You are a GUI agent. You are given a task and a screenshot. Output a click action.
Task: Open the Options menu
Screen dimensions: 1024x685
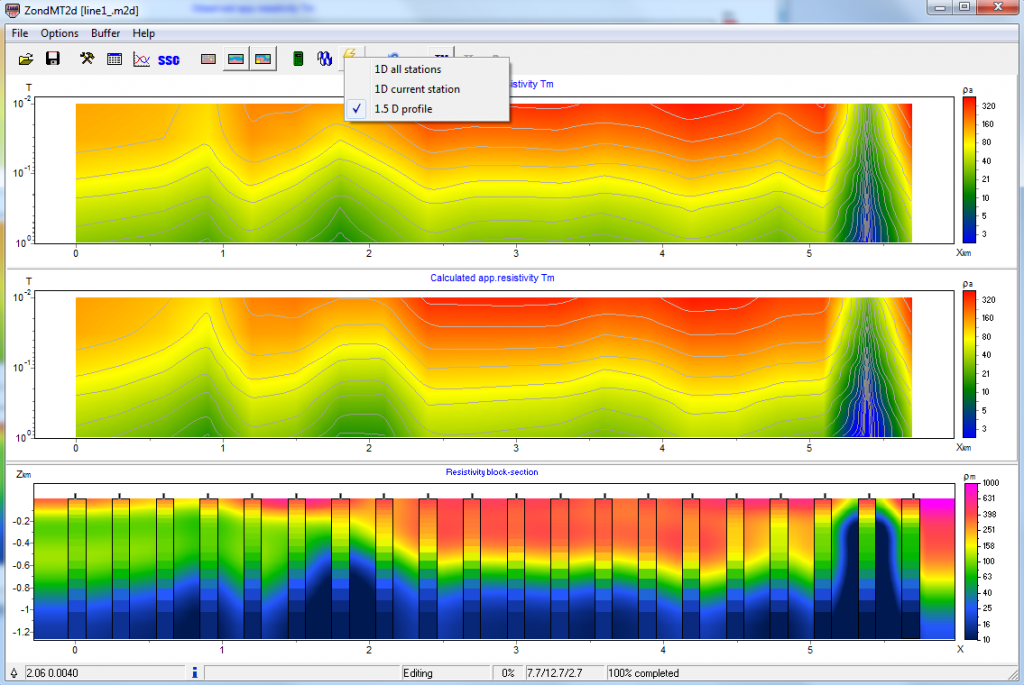click(60, 33)
